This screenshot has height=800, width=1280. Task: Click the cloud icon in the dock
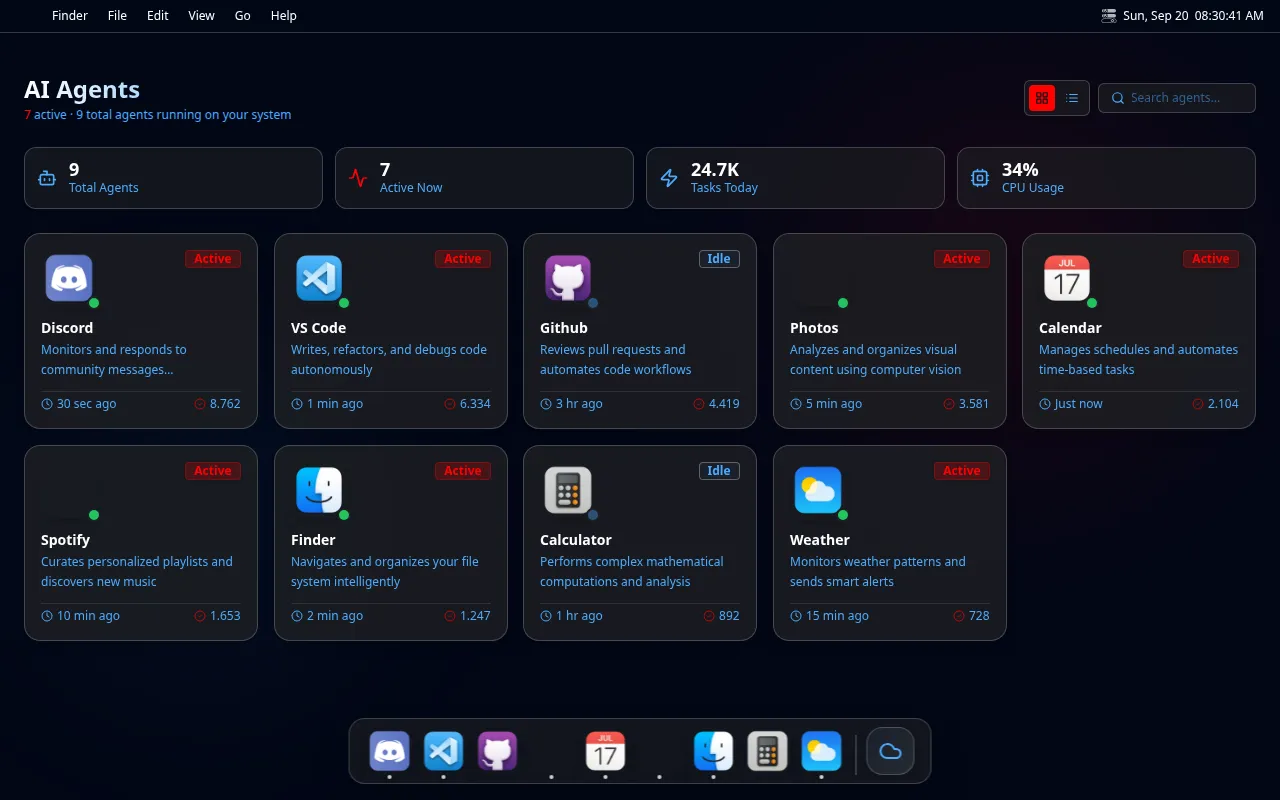click(x=891, y=751)
